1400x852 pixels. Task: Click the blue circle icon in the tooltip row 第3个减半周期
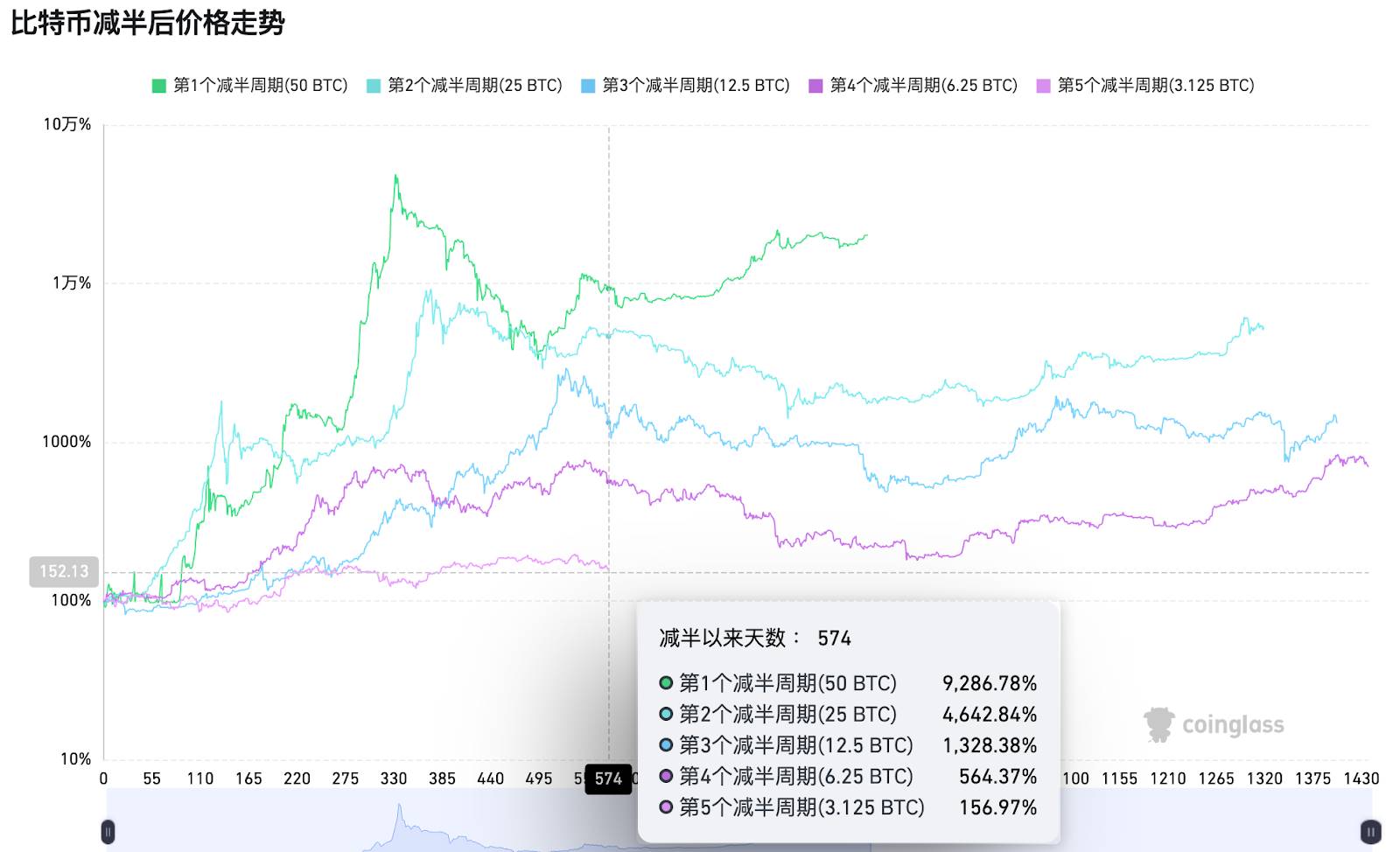665,745
